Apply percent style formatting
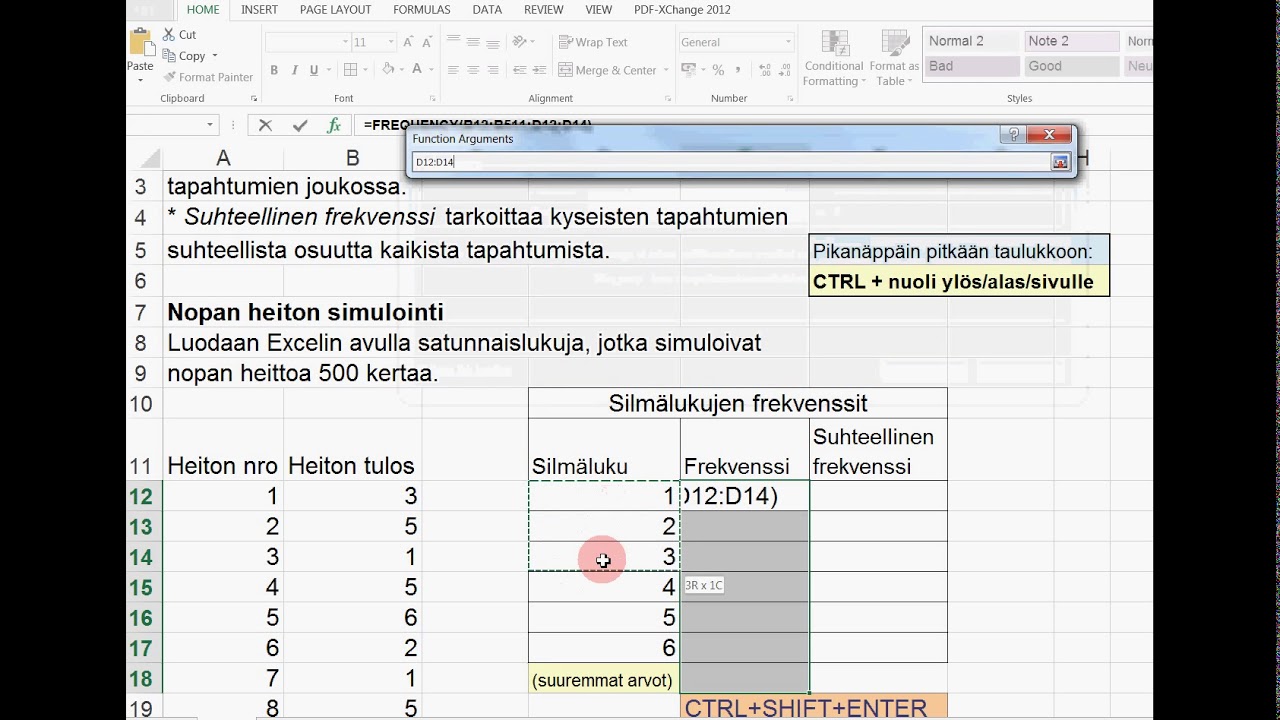1280x720 pixels. coord(718,70)
